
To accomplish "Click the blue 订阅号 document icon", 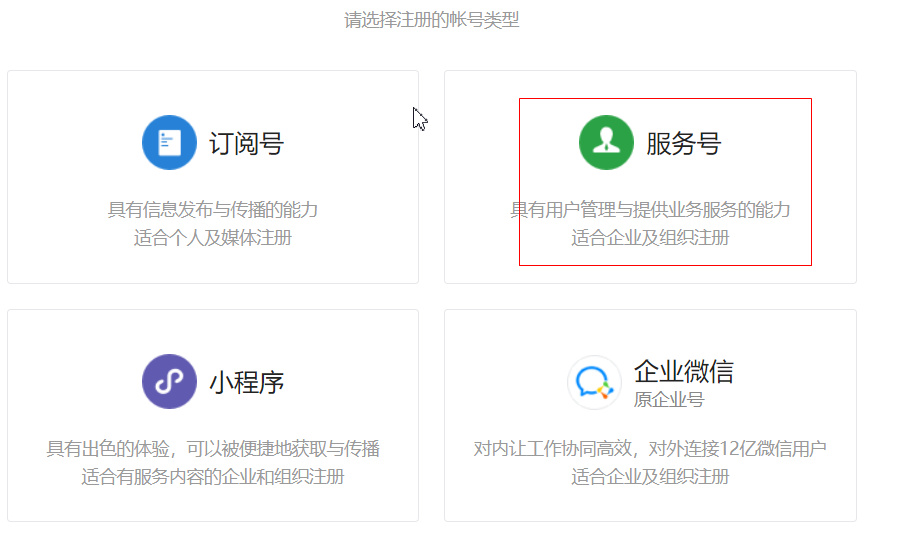I will (169, 143).
